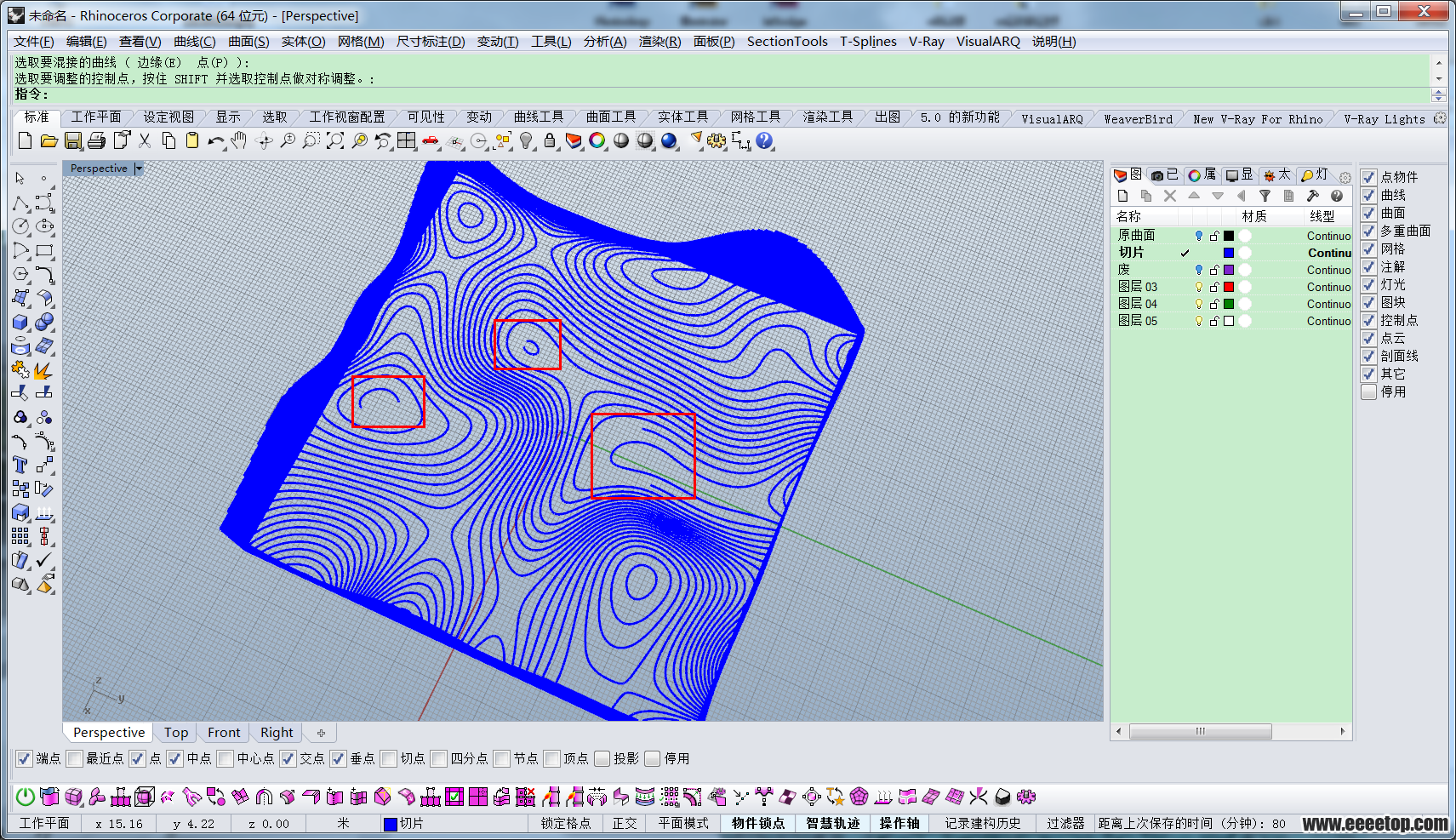Toggle lock icon of 图层 03 layer
Image resolution: width=1456 pixels, height=840 pixels.
click(1214, 287)
